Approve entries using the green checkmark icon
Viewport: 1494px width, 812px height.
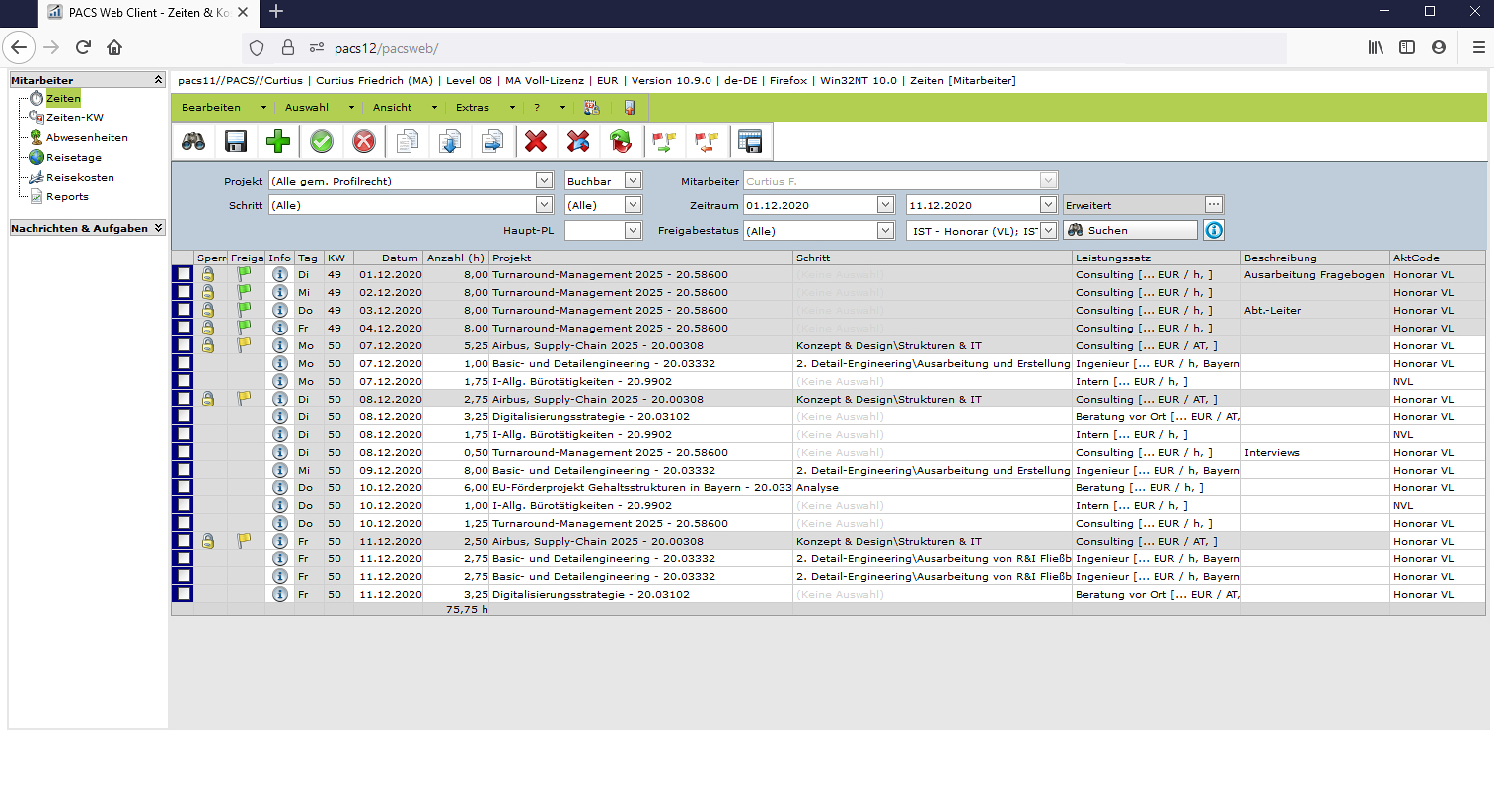click(x=321, y=141)
